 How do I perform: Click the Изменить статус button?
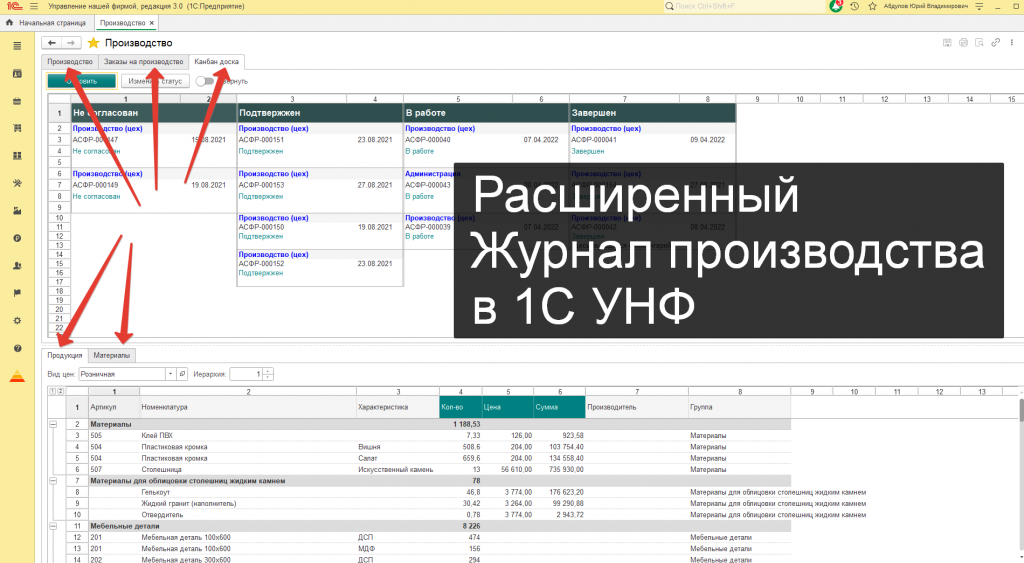(155, 81)
